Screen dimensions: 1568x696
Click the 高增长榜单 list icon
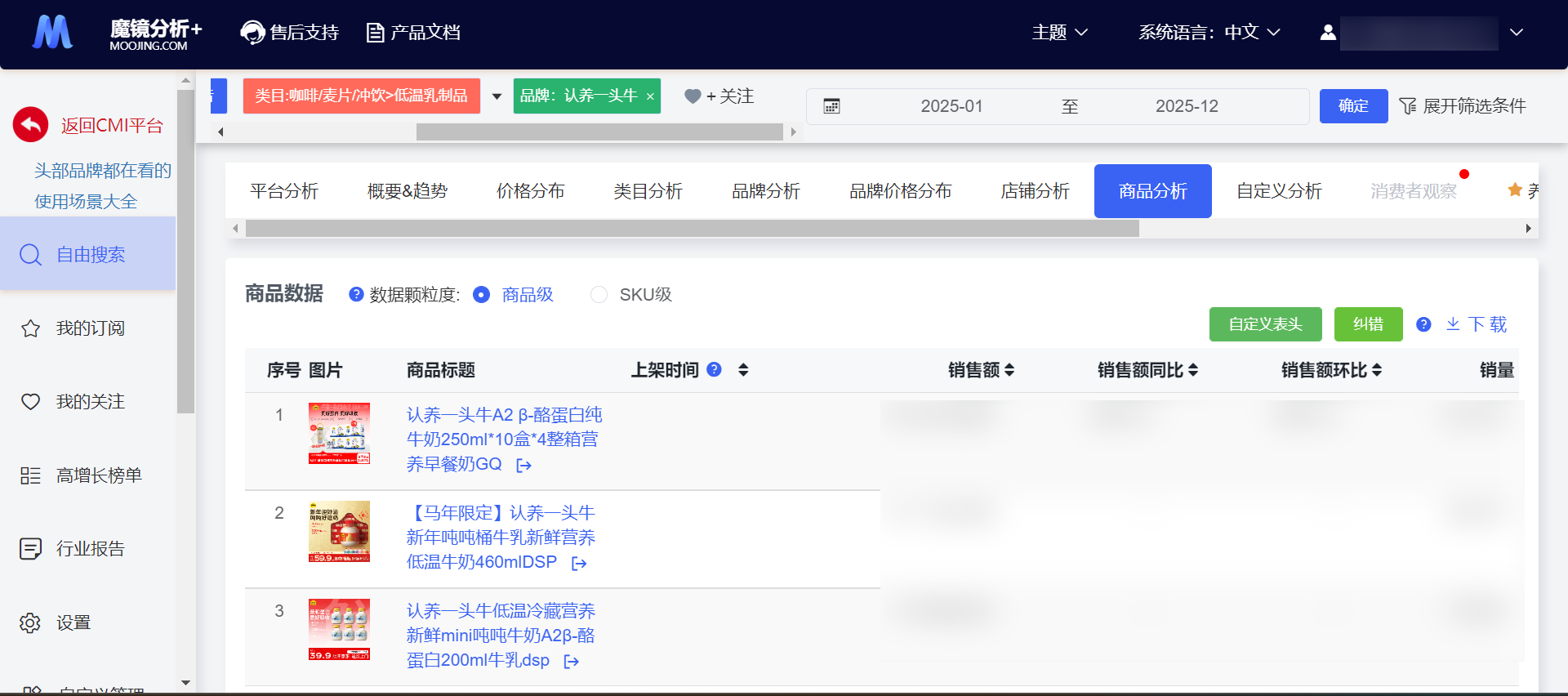30,475
